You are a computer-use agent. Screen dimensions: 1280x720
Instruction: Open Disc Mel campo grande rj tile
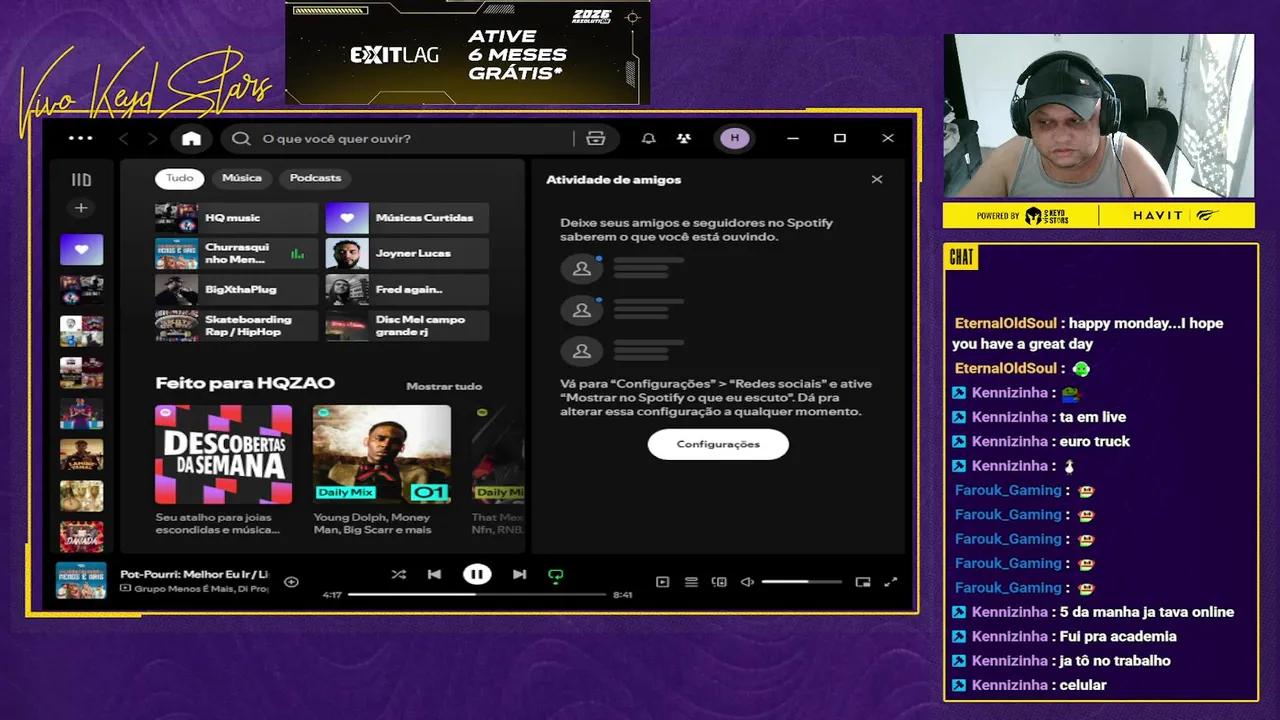point(407,326)
